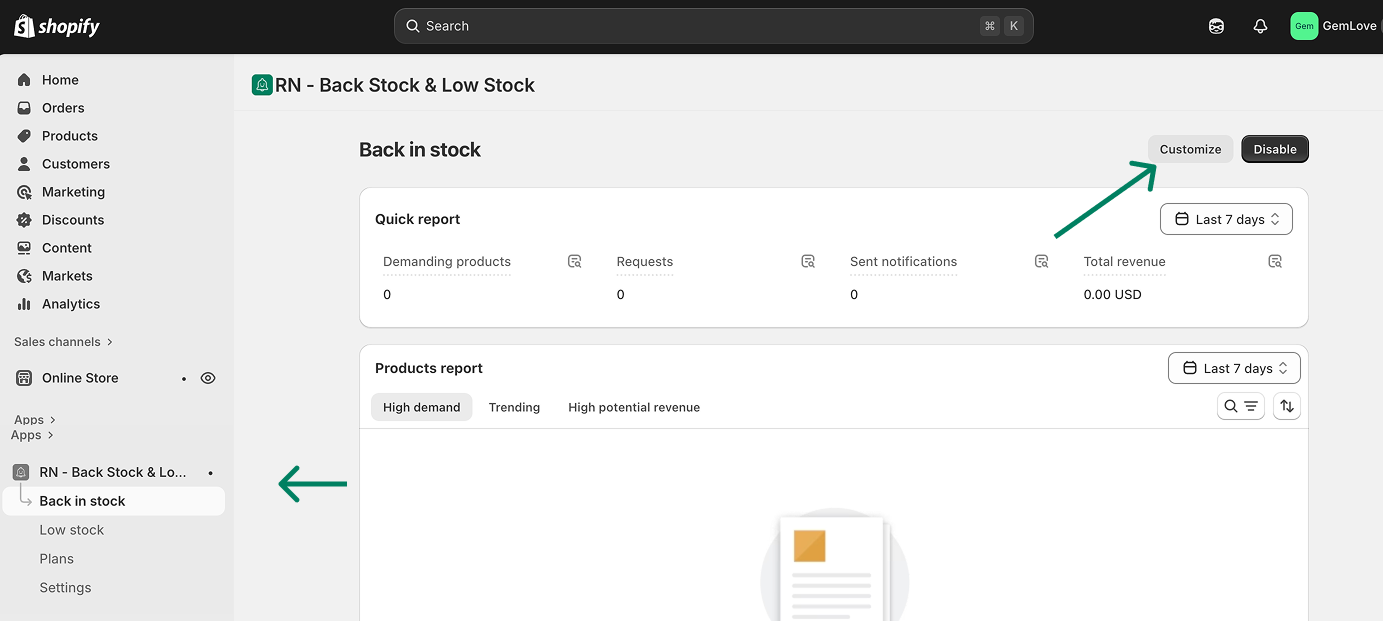
Task: View Online Store via eye icon
Action: (208, 378)
